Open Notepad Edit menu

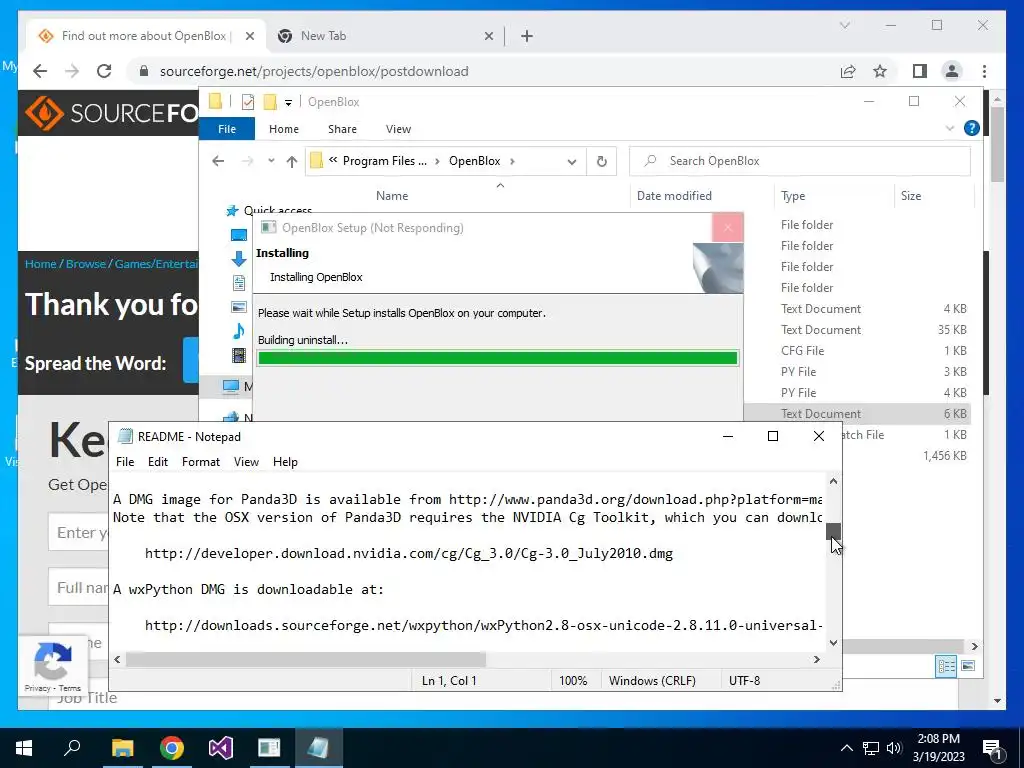157,462
